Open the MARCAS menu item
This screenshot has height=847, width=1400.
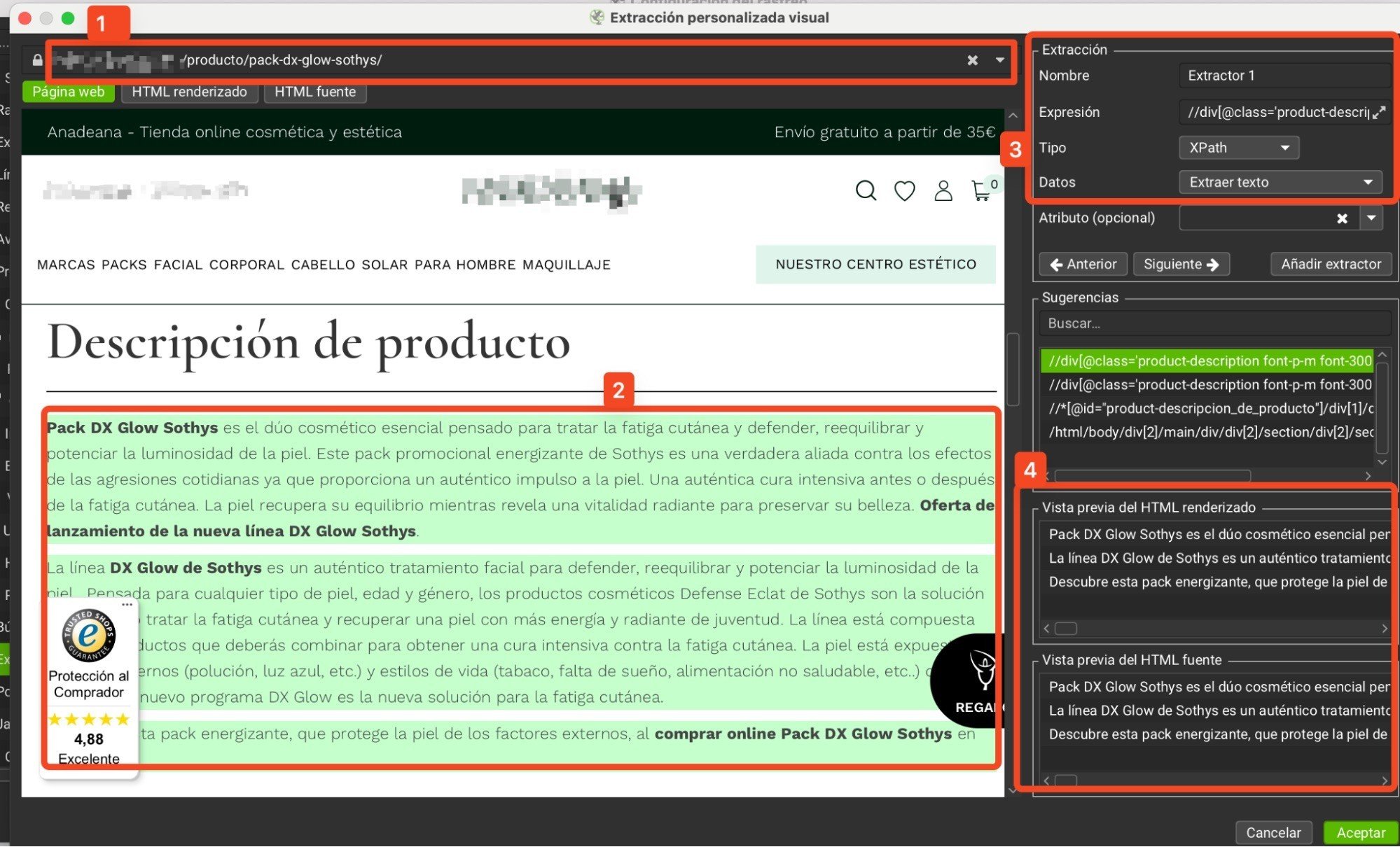(66, 265)
